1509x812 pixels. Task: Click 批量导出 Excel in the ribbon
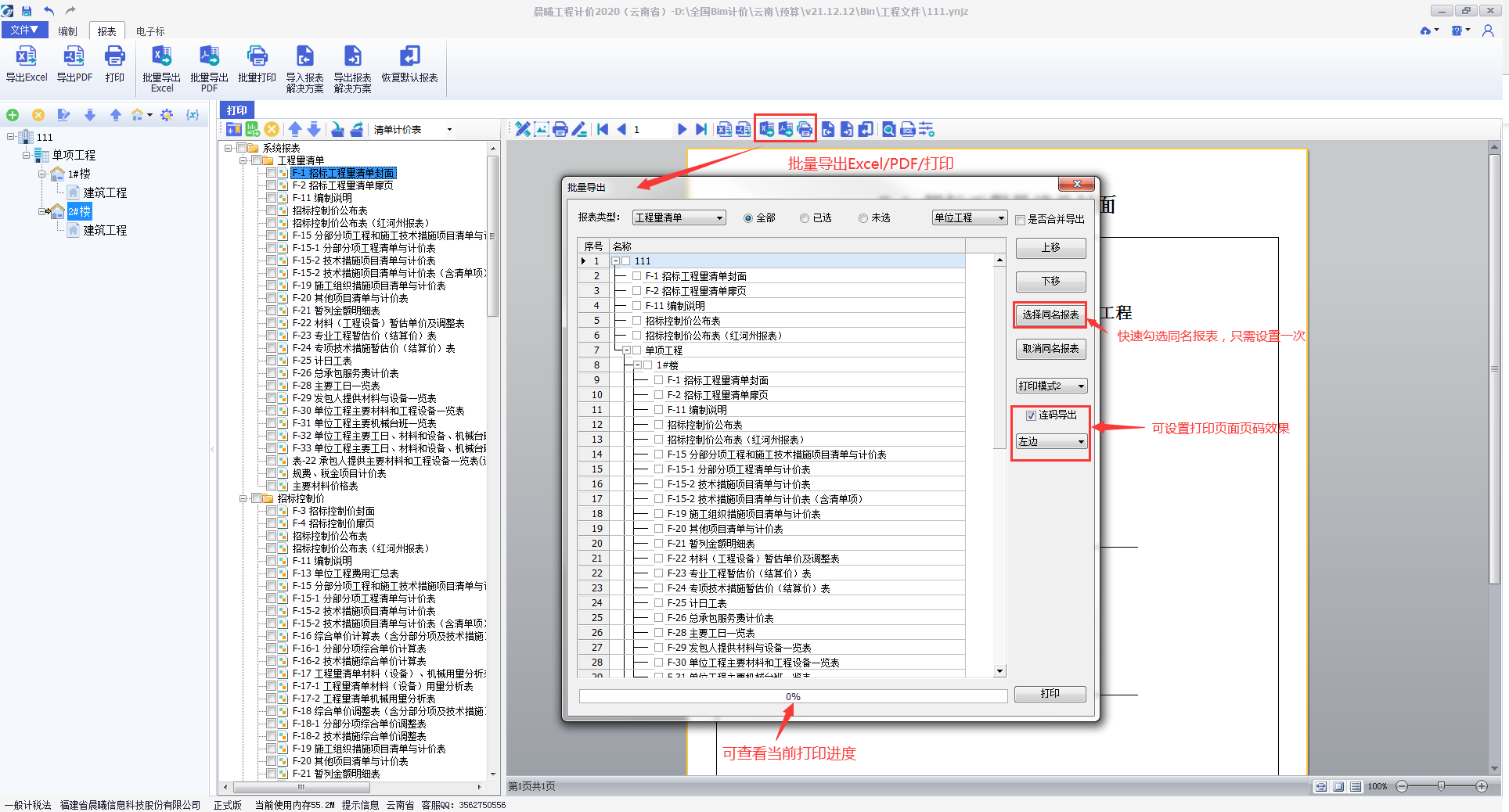[161, 69]
